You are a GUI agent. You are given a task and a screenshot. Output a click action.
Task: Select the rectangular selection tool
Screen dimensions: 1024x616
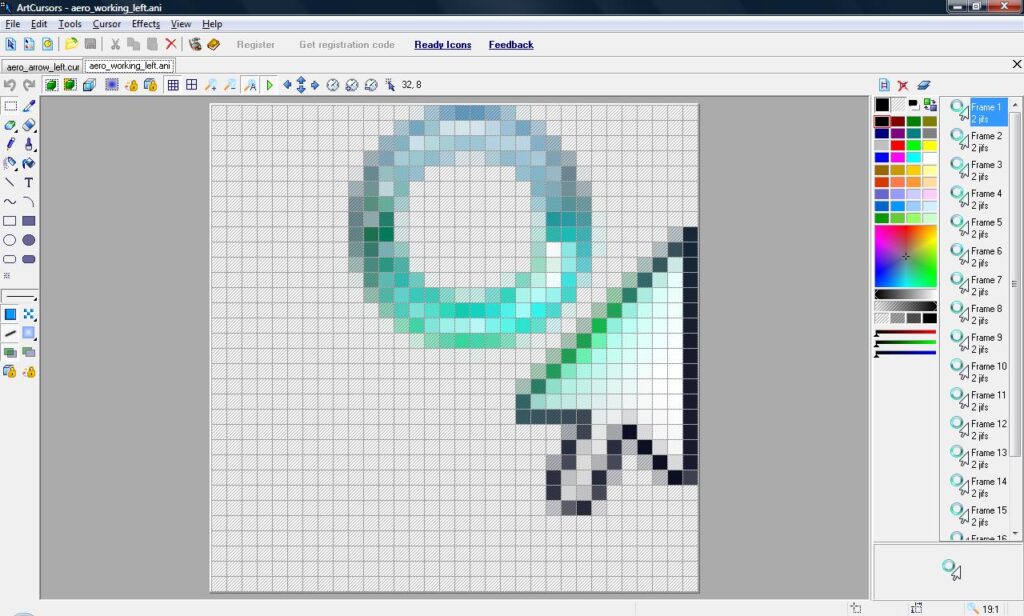pos(10,106)
